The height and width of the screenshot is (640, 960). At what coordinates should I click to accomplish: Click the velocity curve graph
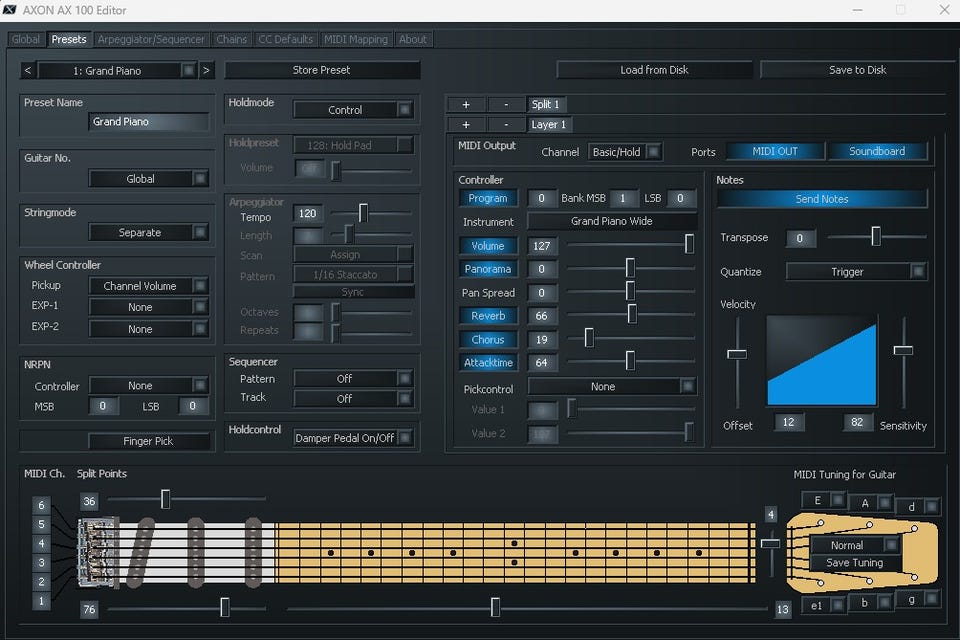coord(821,361)
